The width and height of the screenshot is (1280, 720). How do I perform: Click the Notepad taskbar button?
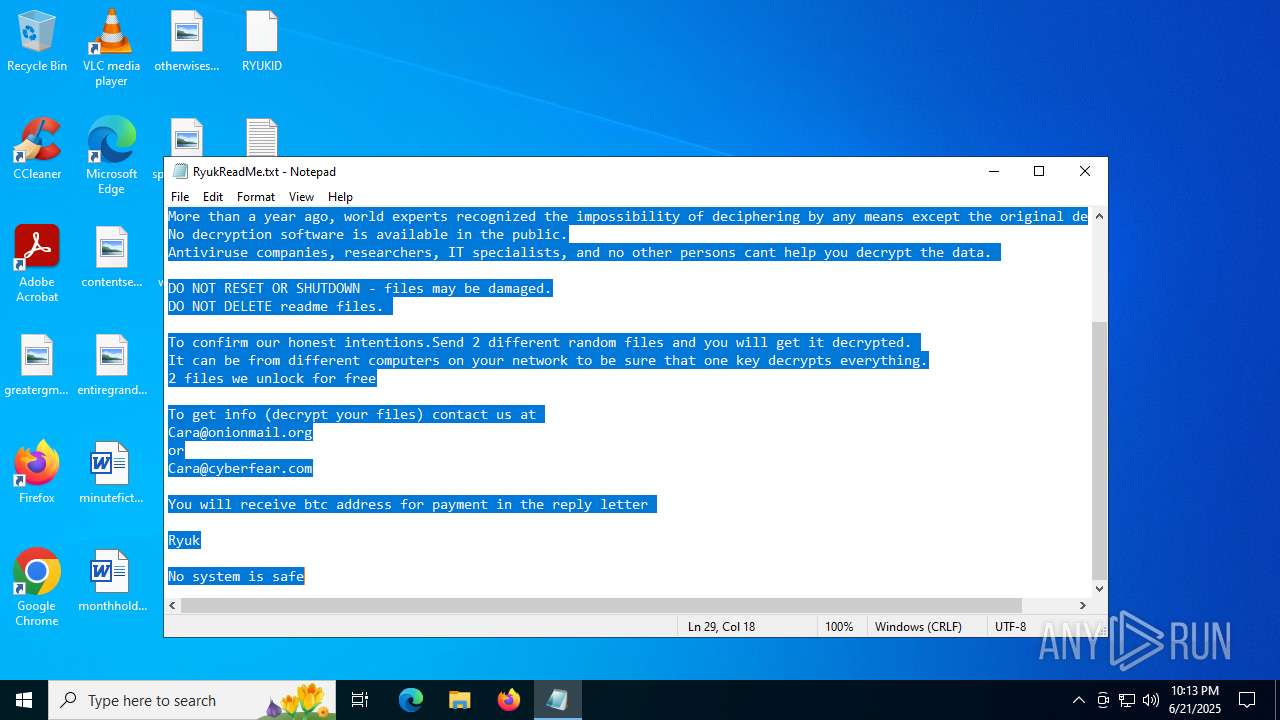tap(557, 700)
